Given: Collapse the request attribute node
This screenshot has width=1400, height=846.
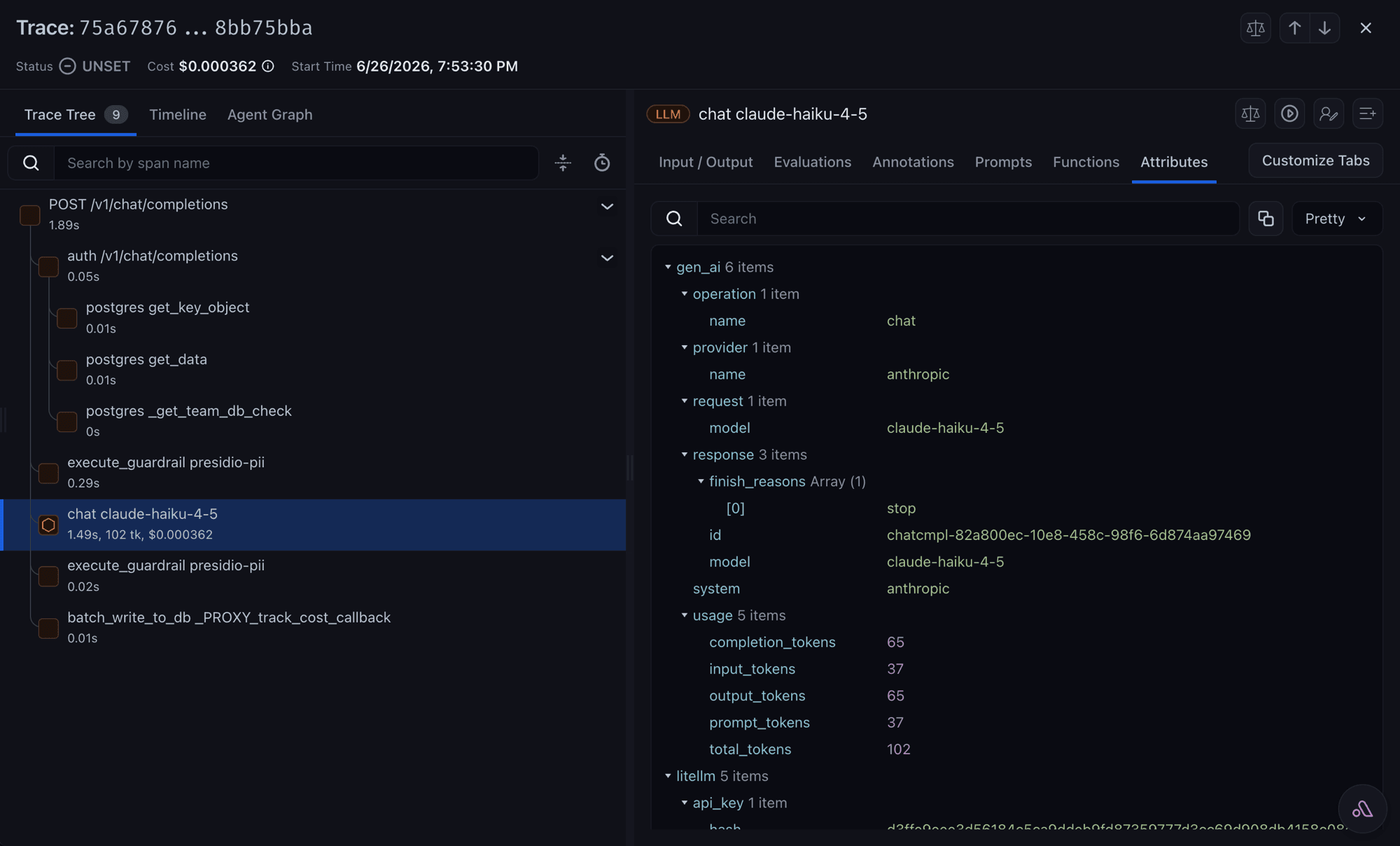Looking at the screenshot, I should click(685, 401).
